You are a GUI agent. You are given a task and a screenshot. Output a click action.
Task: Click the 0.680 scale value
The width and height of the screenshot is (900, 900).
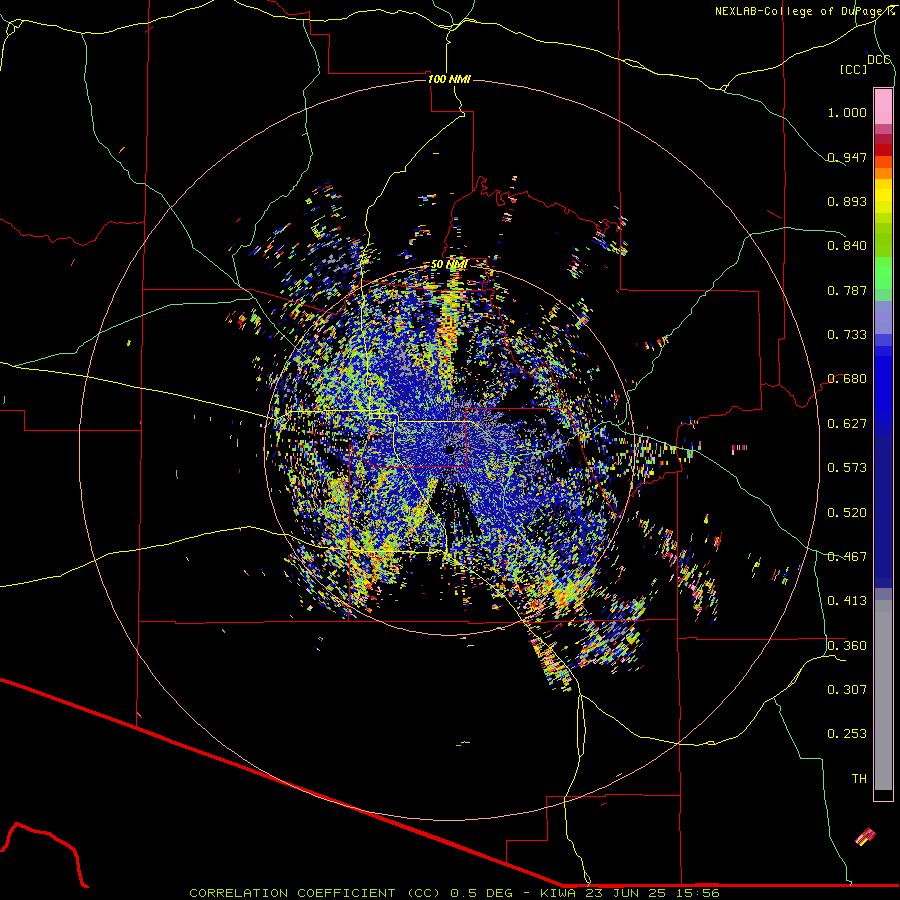click(847, 379)
